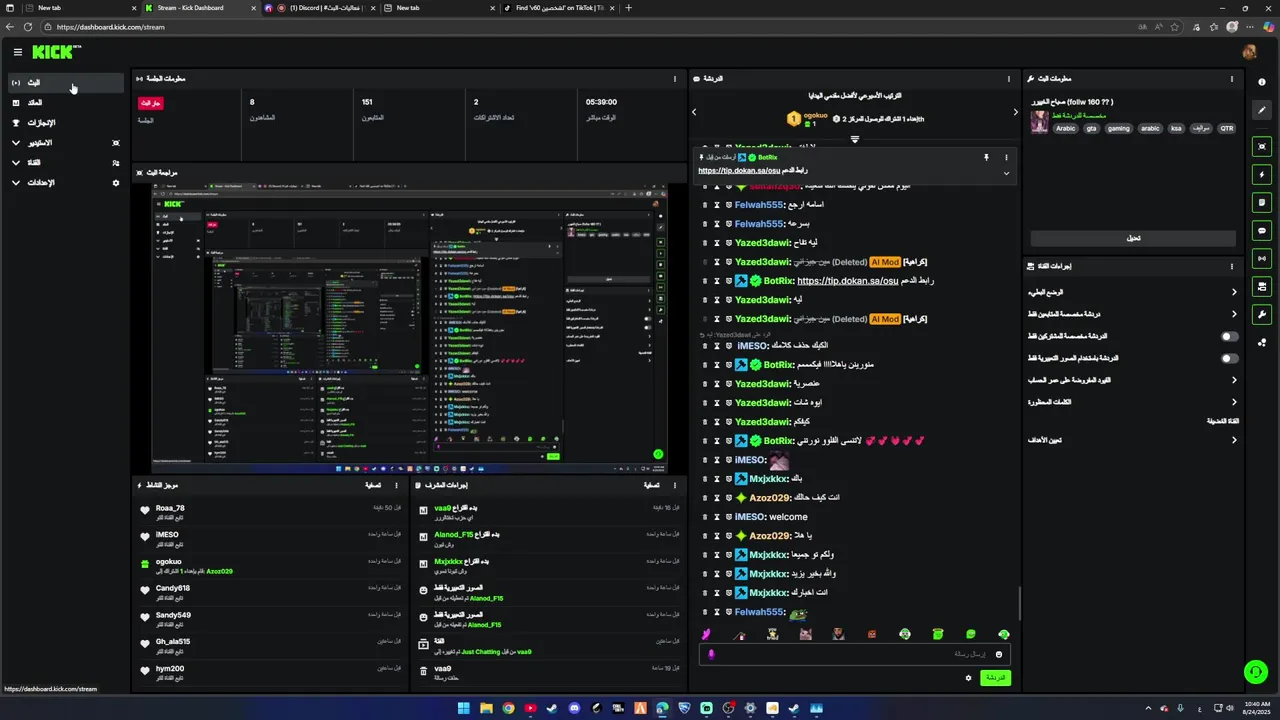This screenshot has height=720, width=1280.
Task: Open the Session Info panel three-dot menu
Action: (675, 79)
